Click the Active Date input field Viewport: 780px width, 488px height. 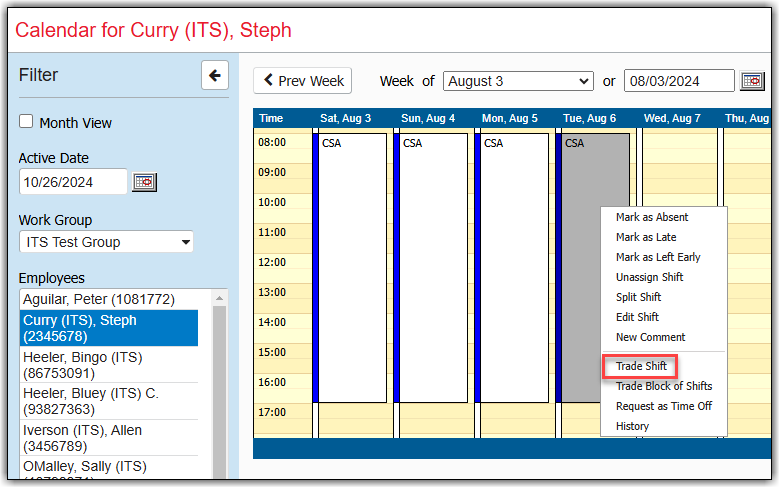click(x=73, y=182)
